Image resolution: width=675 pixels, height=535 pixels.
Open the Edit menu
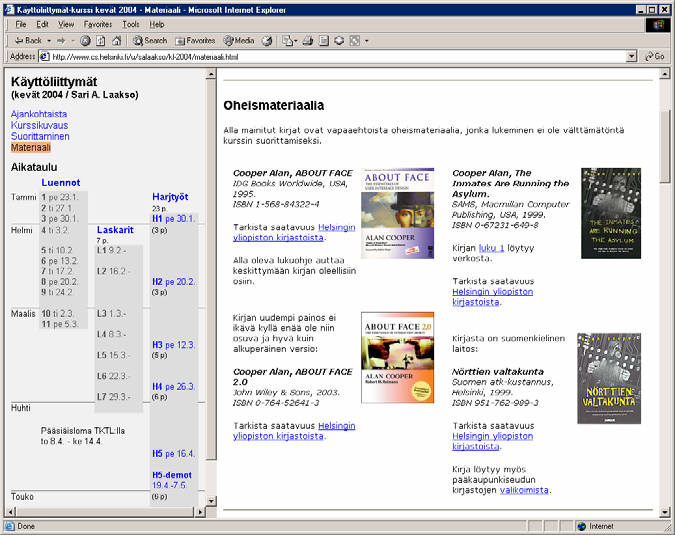point(42,25)
